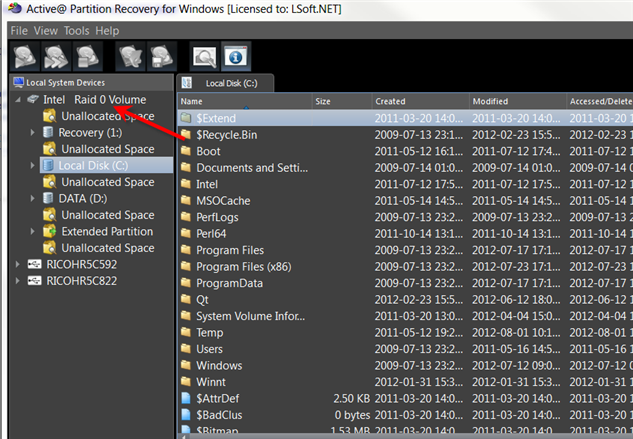Click the folder icon beside Boot
Screen dimensions: 633x439
click(x=186, y=151)
